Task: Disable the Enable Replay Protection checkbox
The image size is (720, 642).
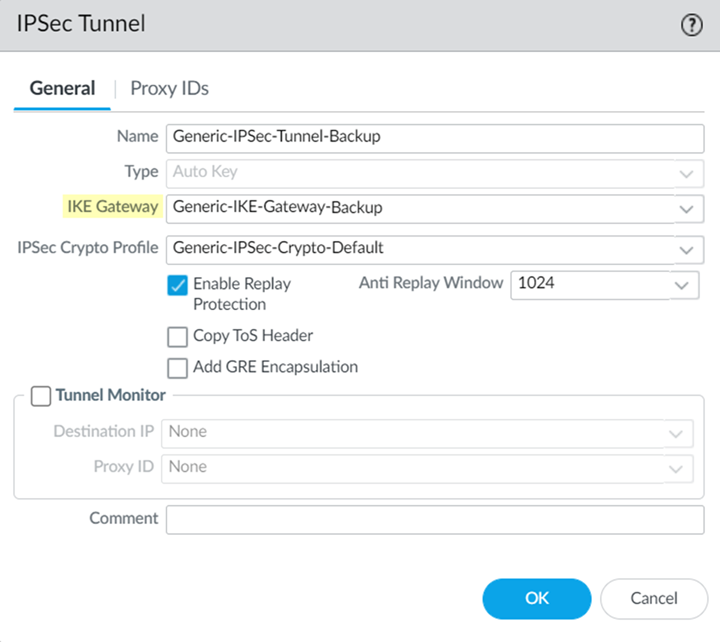Action: coord(178,285)
